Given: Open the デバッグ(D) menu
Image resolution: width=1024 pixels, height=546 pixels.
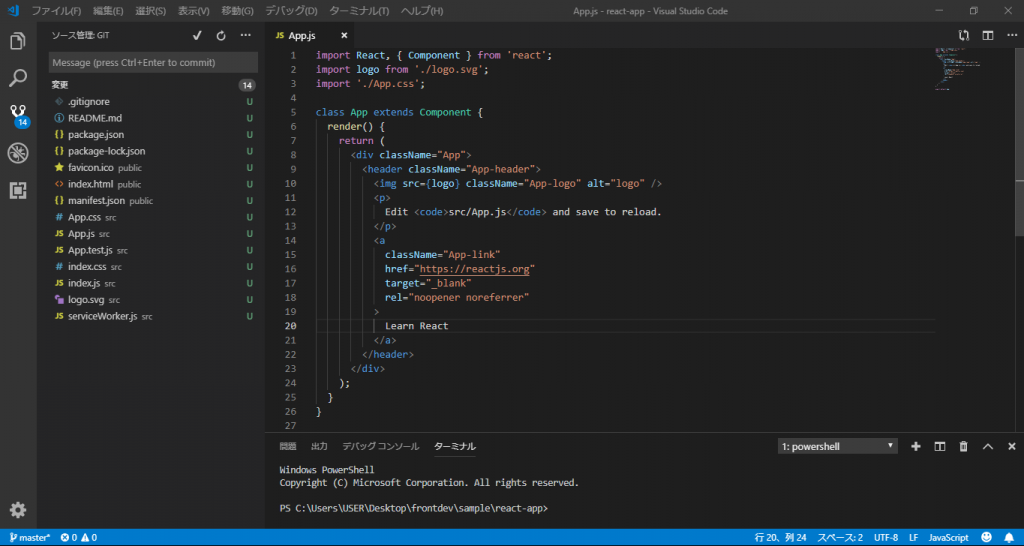Looking at the screenshot, I should click(291, 11).
